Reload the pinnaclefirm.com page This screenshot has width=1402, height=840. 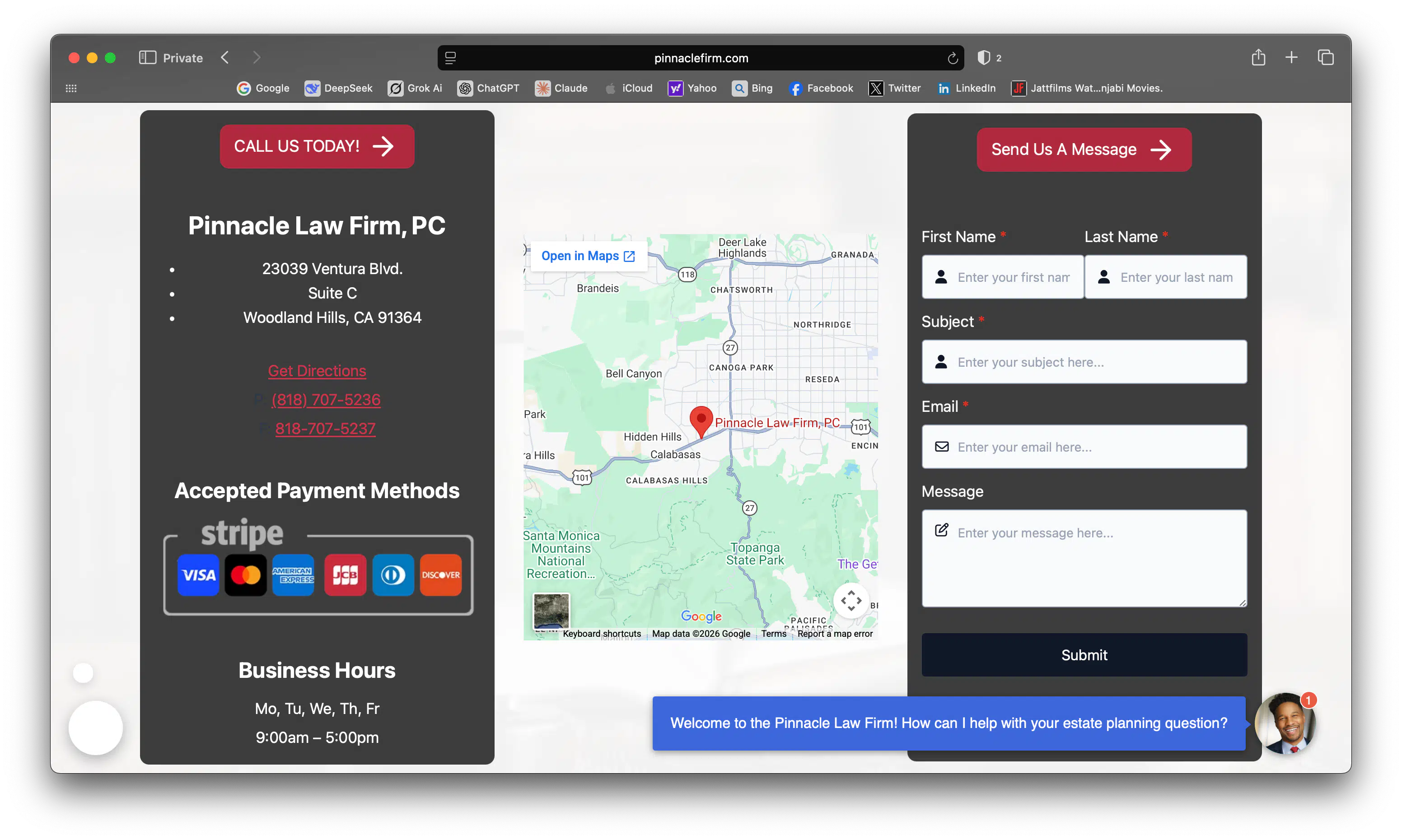(x=952, y=58)
